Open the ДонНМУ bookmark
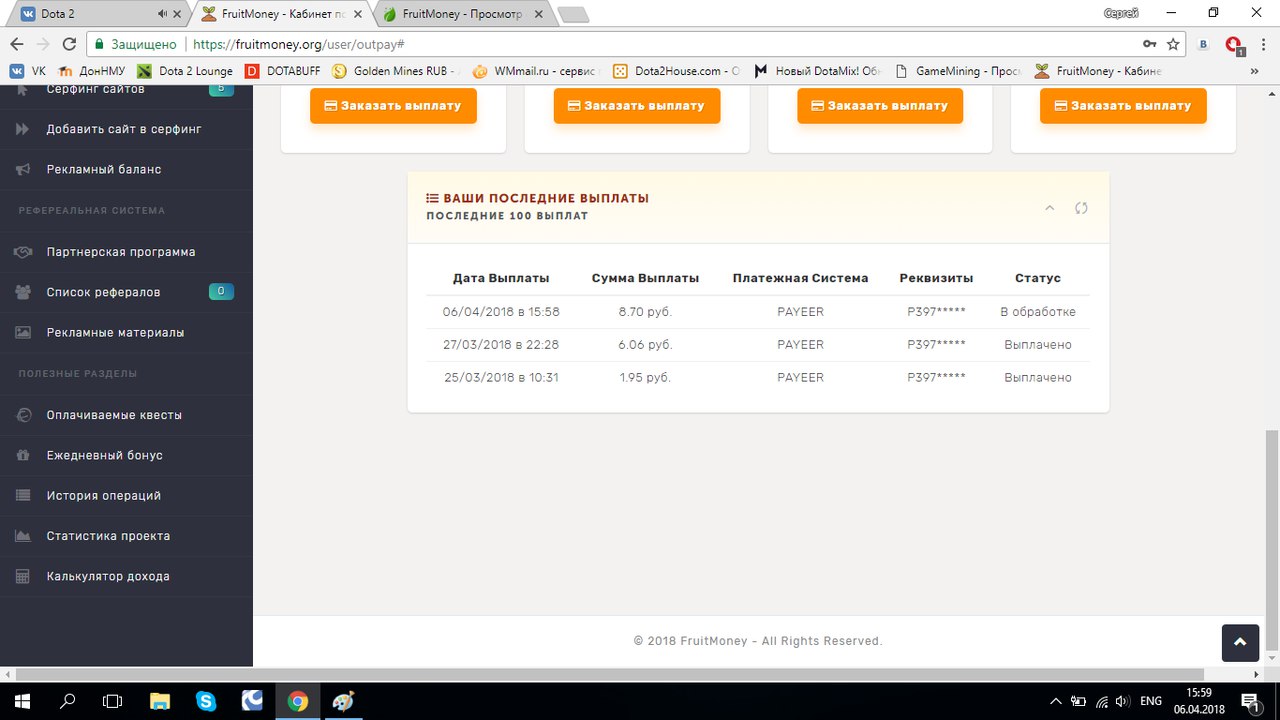 click(93, 71)
